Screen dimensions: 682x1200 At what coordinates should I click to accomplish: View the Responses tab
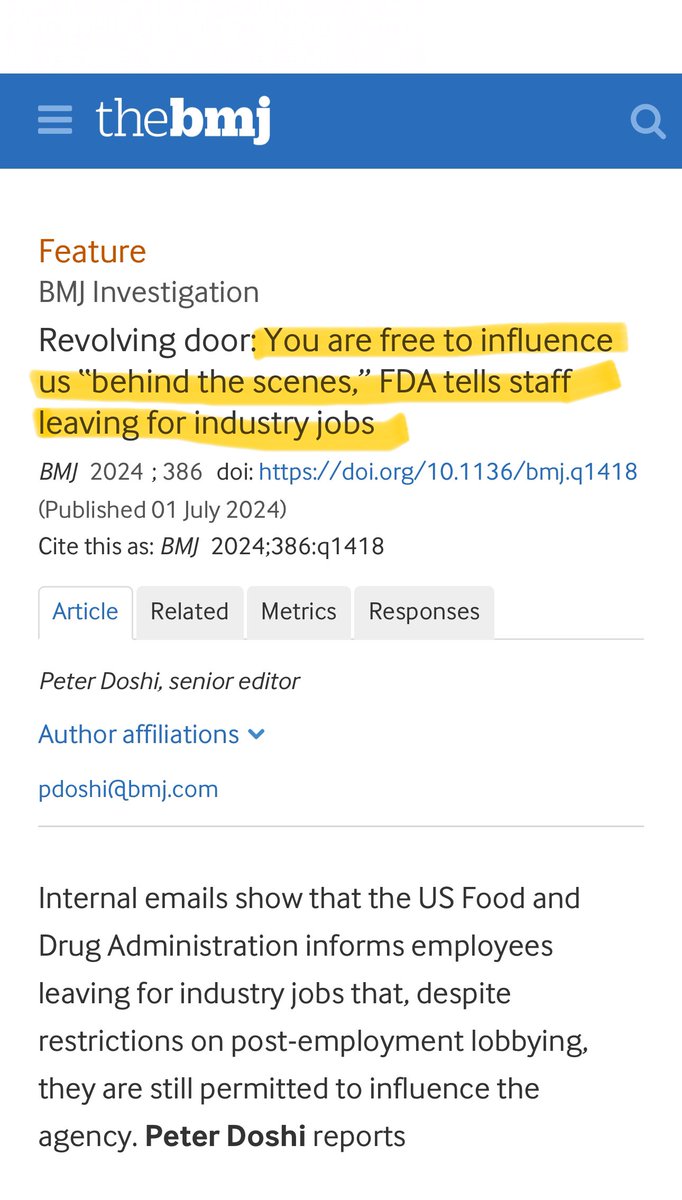pos(424,612)
